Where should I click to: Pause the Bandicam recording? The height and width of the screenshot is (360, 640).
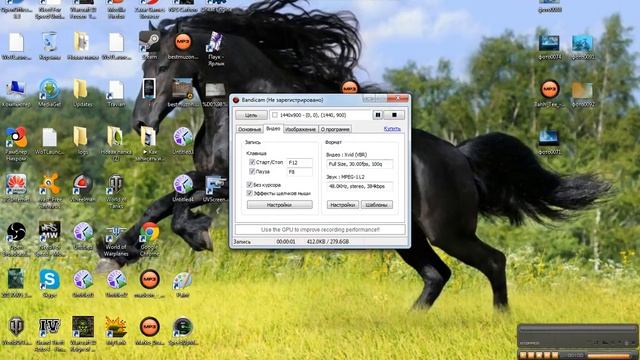pyautogui.click(x=378, y=115)
